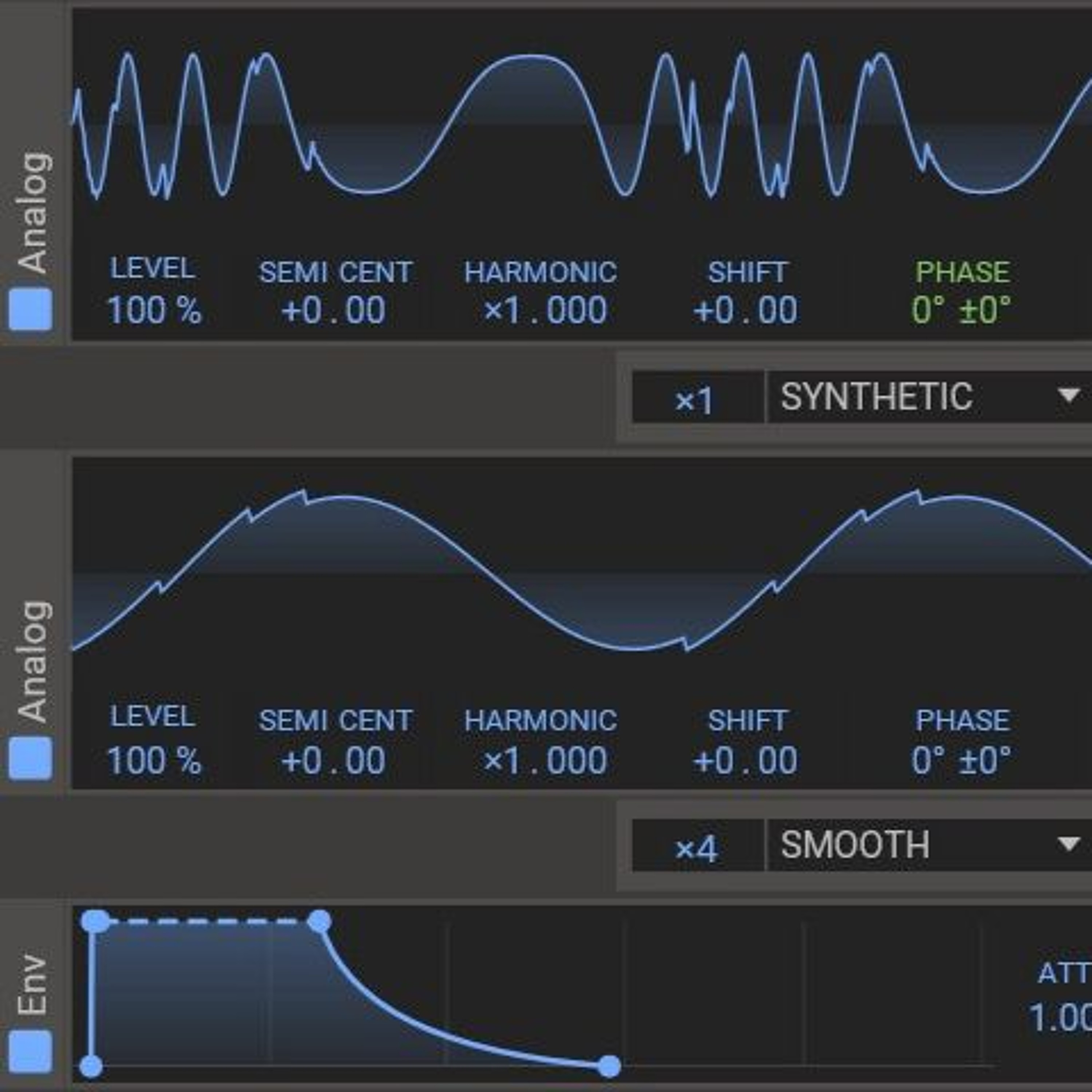
Task: Toggle the first Analog oscillator enable box
Action: [x=31, y=309]
